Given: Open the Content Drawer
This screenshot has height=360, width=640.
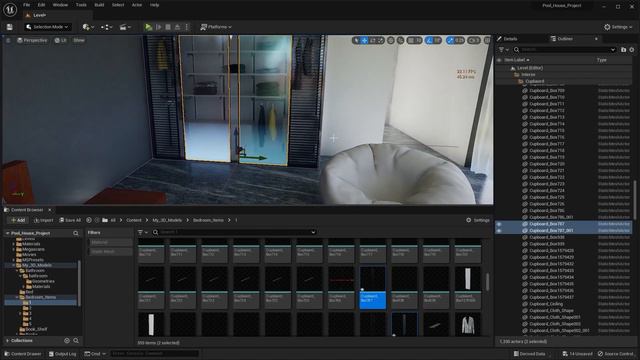Looking at the screenshot, I should [22, 354].
